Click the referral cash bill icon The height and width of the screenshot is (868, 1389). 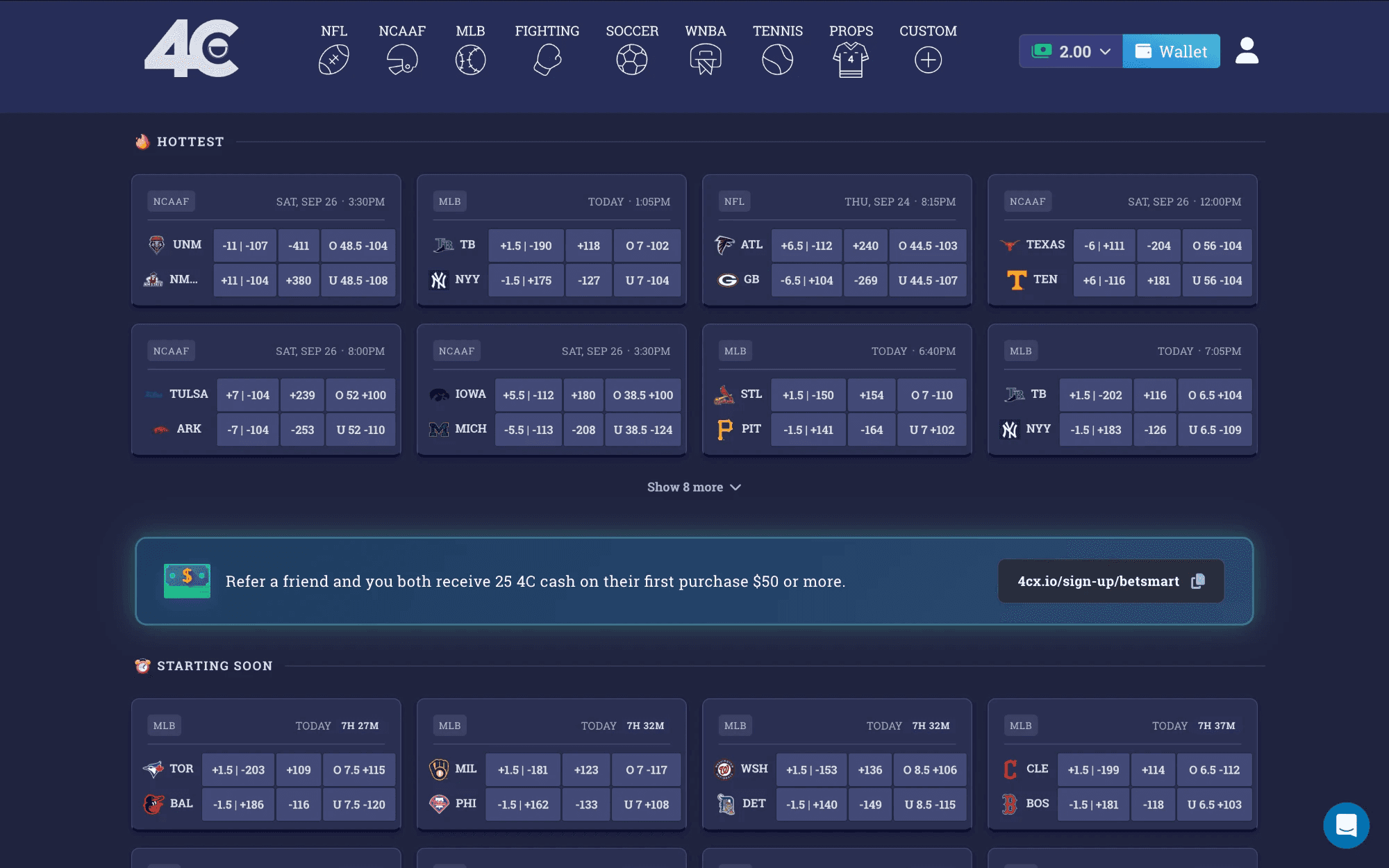click(x=187, y=581)
